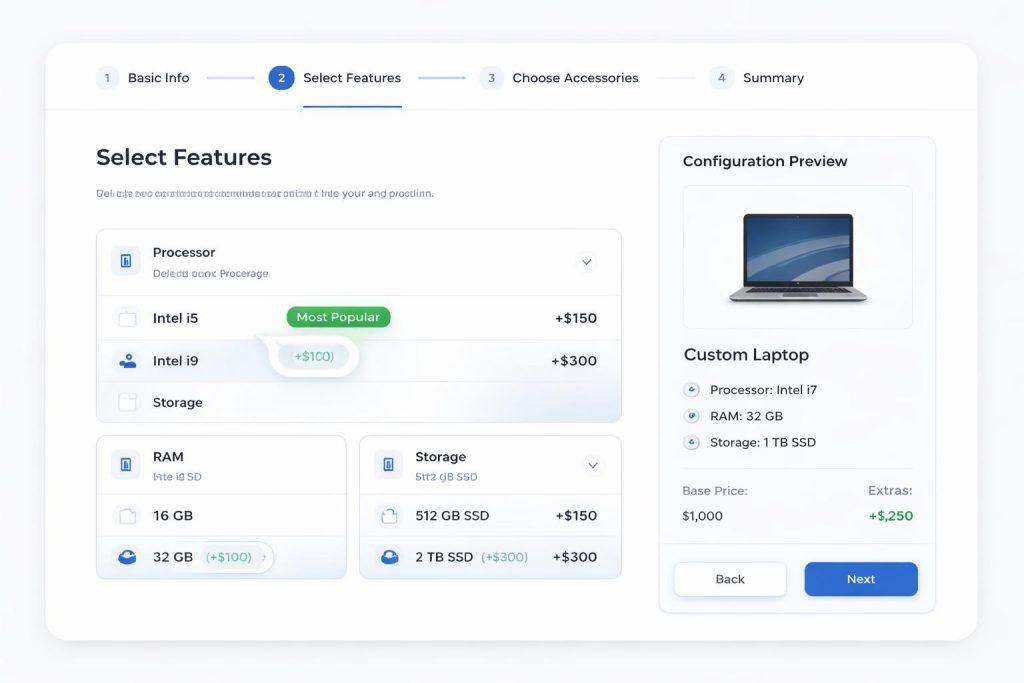Check the 16 GB RAM option
1024x683 pixels.
point(127,516)
